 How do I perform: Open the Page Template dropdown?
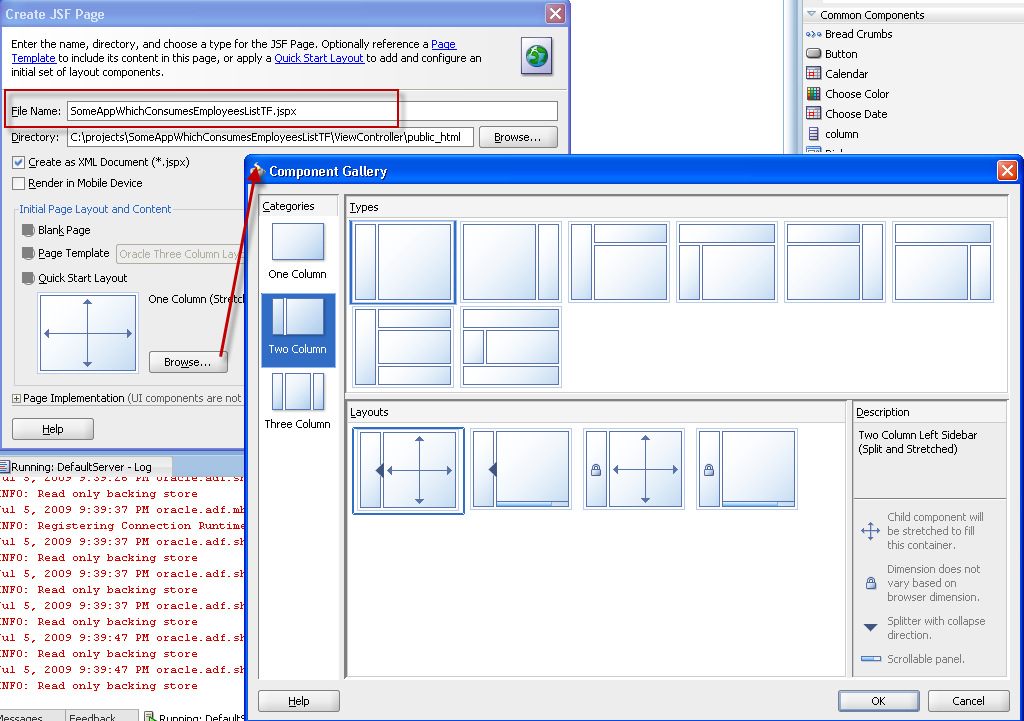180,254
